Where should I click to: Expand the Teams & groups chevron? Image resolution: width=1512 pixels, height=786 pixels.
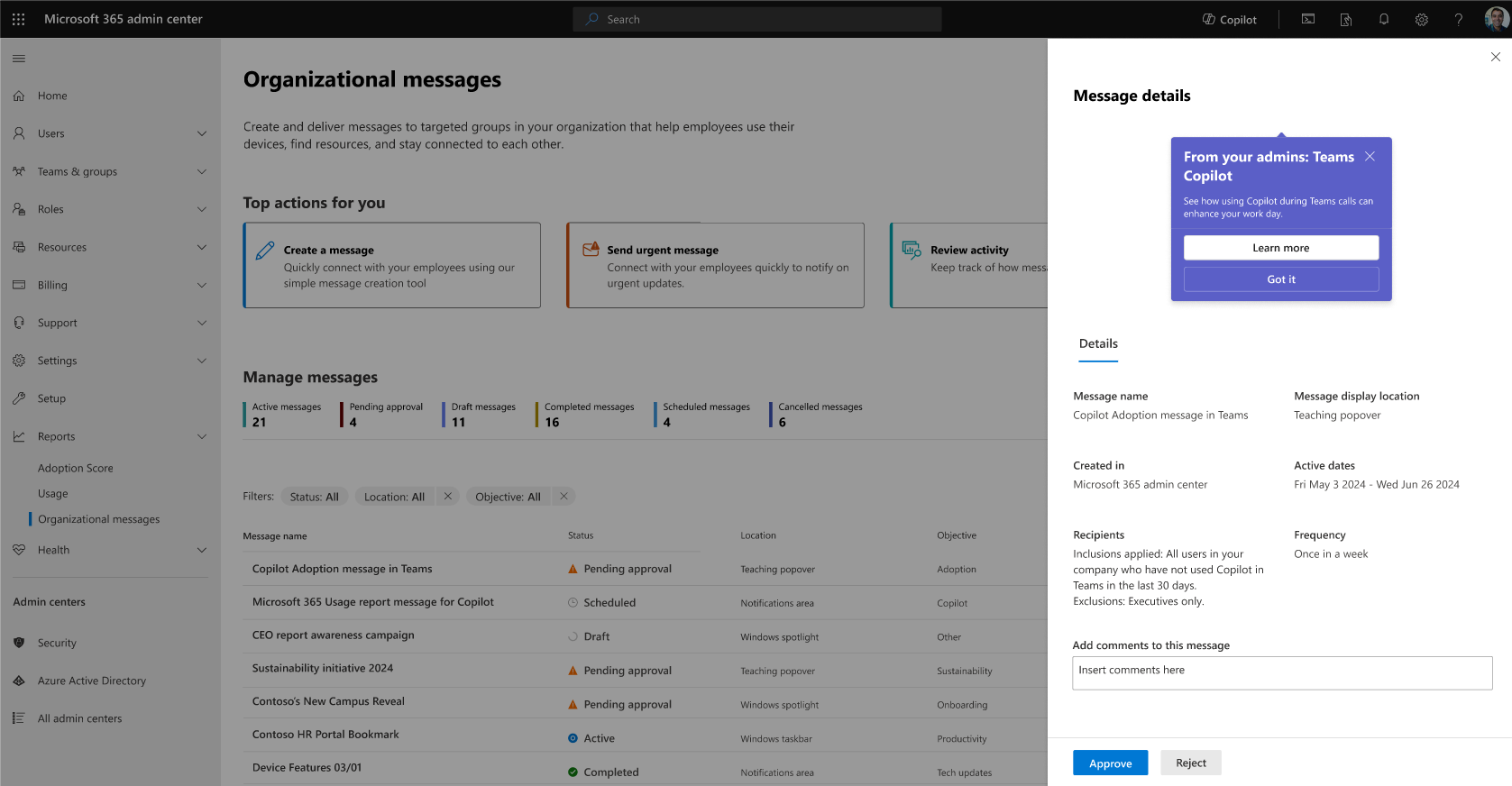tap(202, 171)
